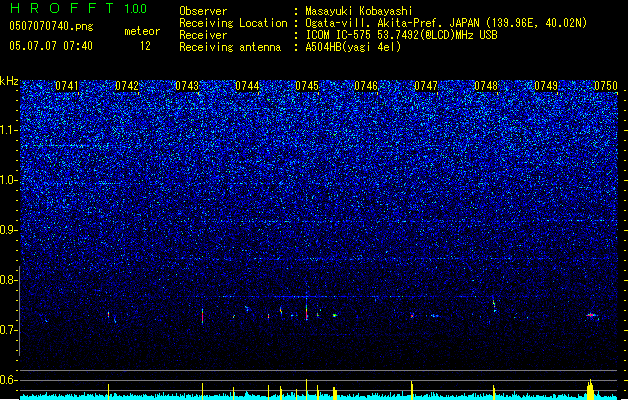Click the 0750 time marker

tap(606, 86)
